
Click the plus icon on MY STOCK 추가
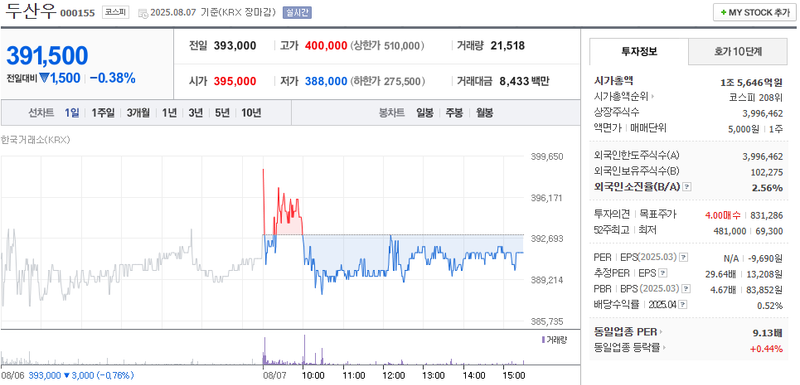click(x=723, y=13)
